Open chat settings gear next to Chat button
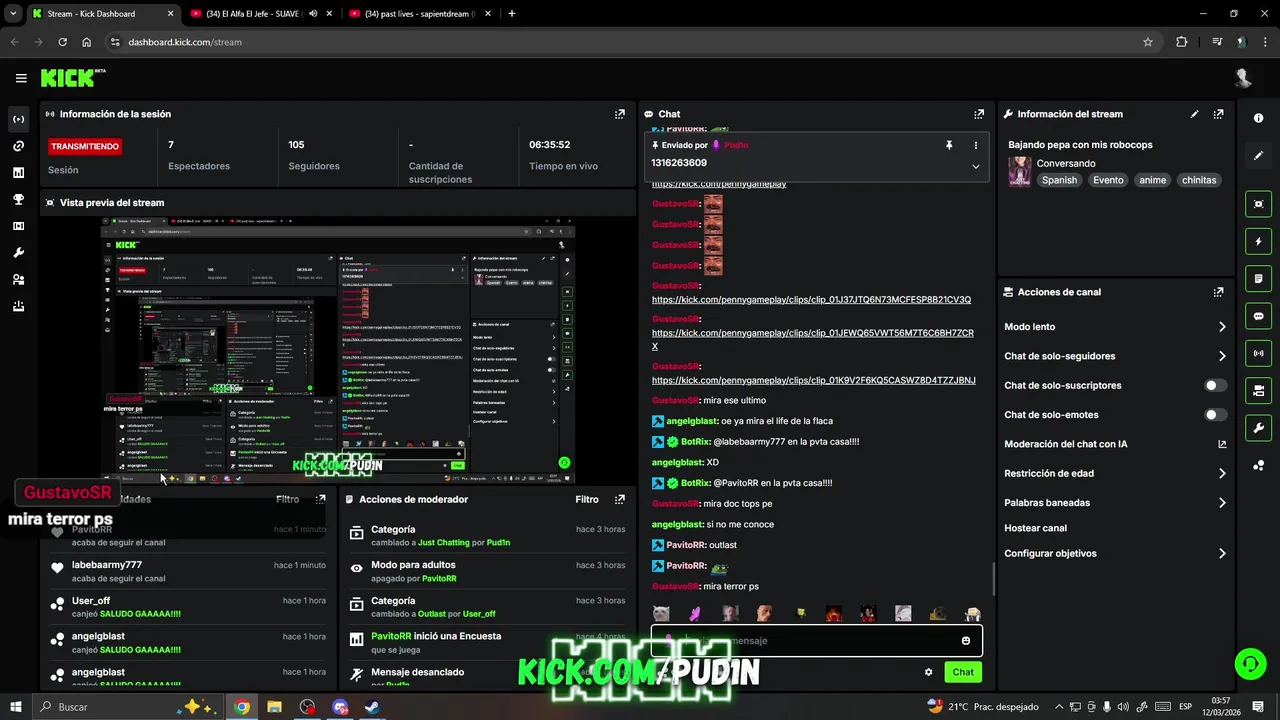 pyautogui.click(x=928, y=672)
